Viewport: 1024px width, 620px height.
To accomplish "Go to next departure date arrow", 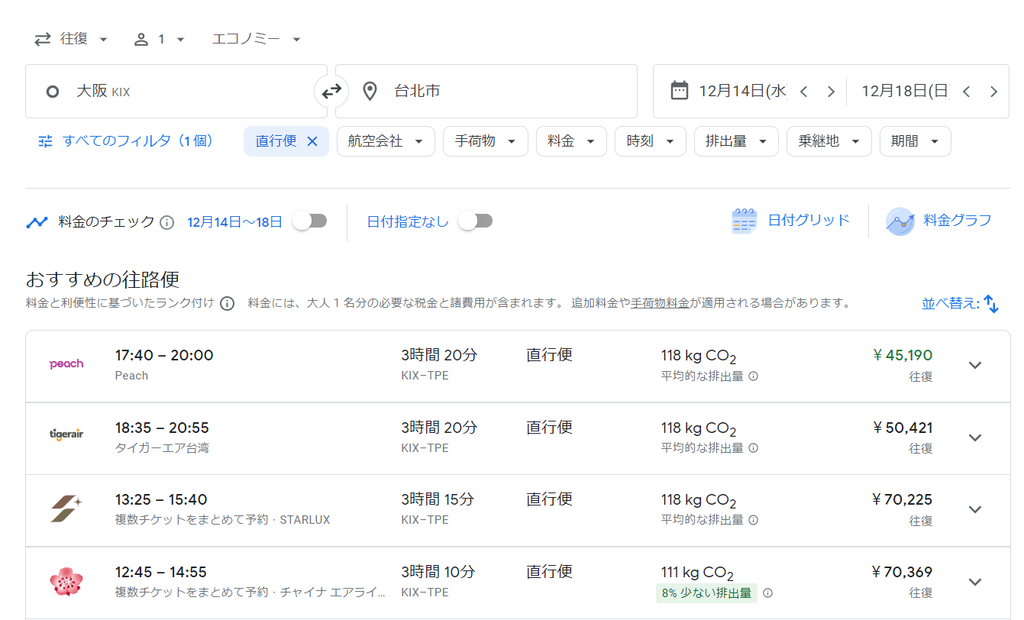I will pos(830,91).
